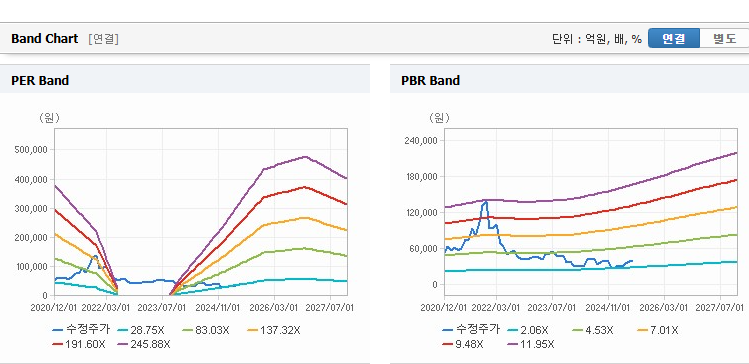Toggle 11.95X legend entry in PBR Band
Image resolution: width=749 pixels, height=364 pixels.
point(531,344)
